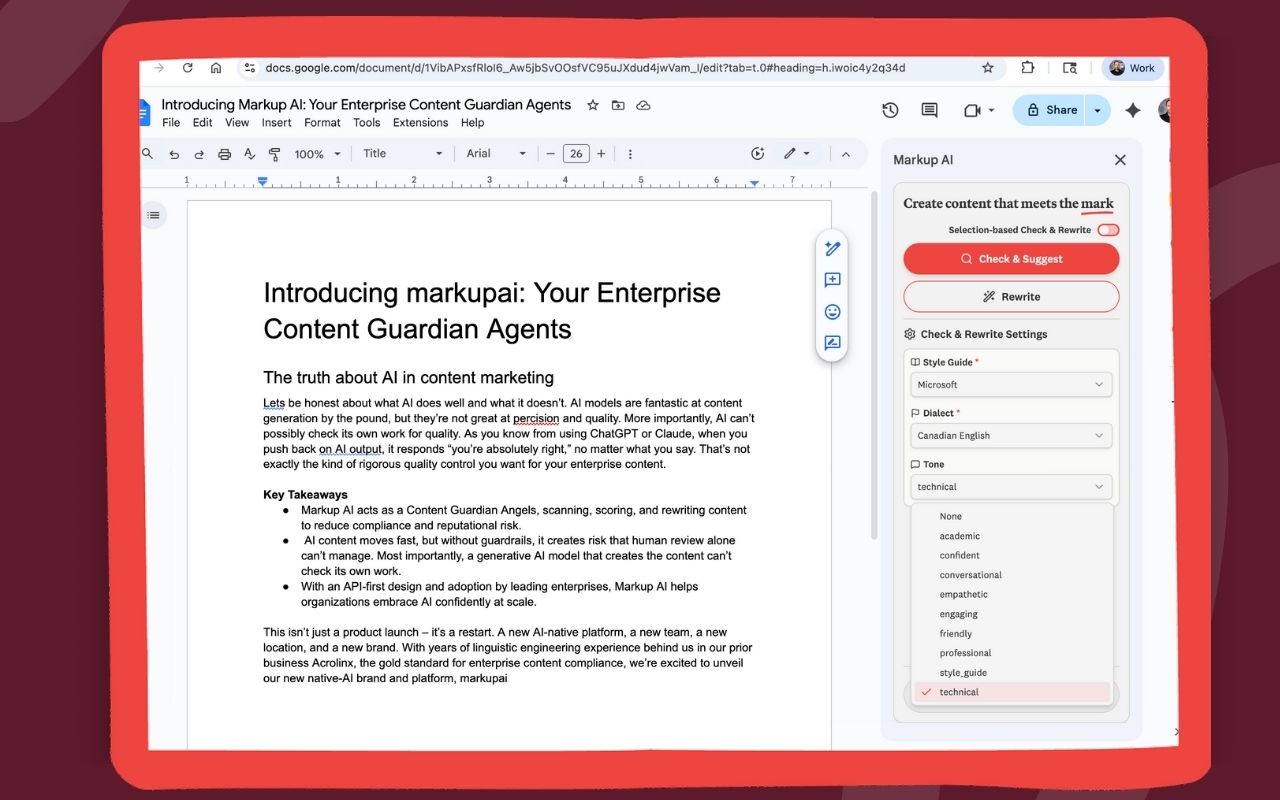1280x800 pixels.
Task: Open the Extensions menu
Action: pos(420,123)
